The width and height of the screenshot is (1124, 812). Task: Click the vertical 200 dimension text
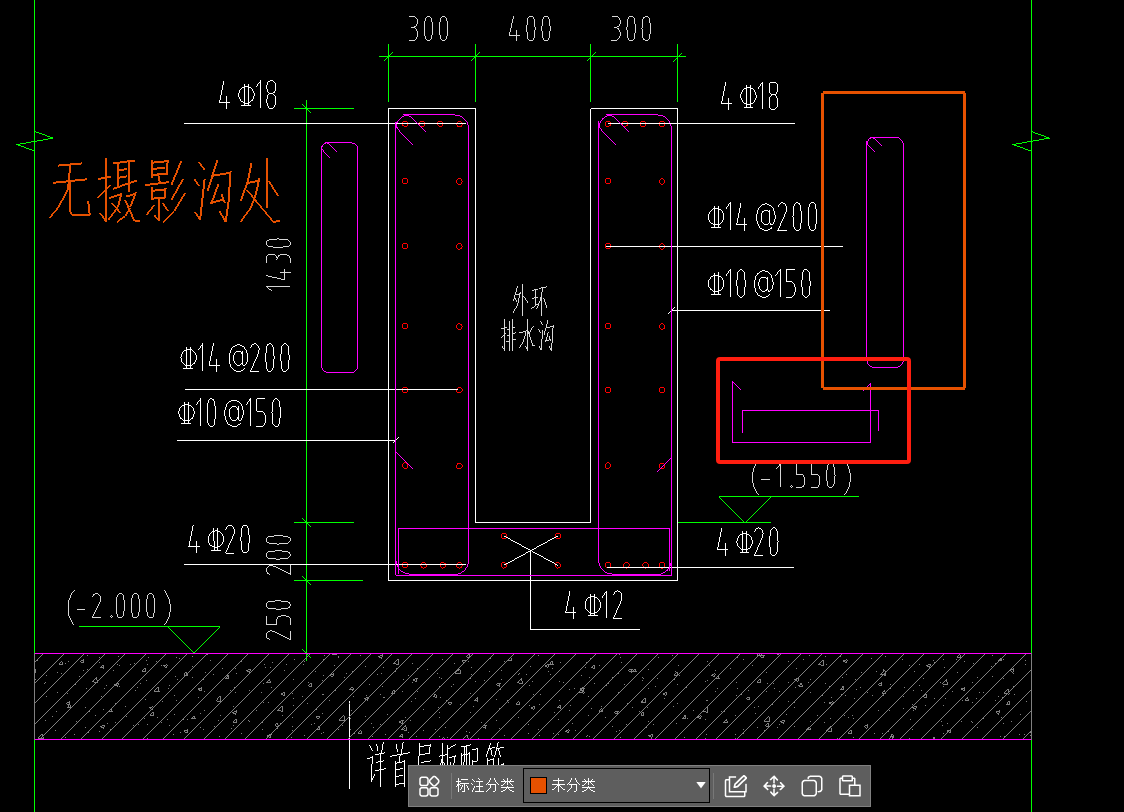pyautogui.click(x=279, y=554)
